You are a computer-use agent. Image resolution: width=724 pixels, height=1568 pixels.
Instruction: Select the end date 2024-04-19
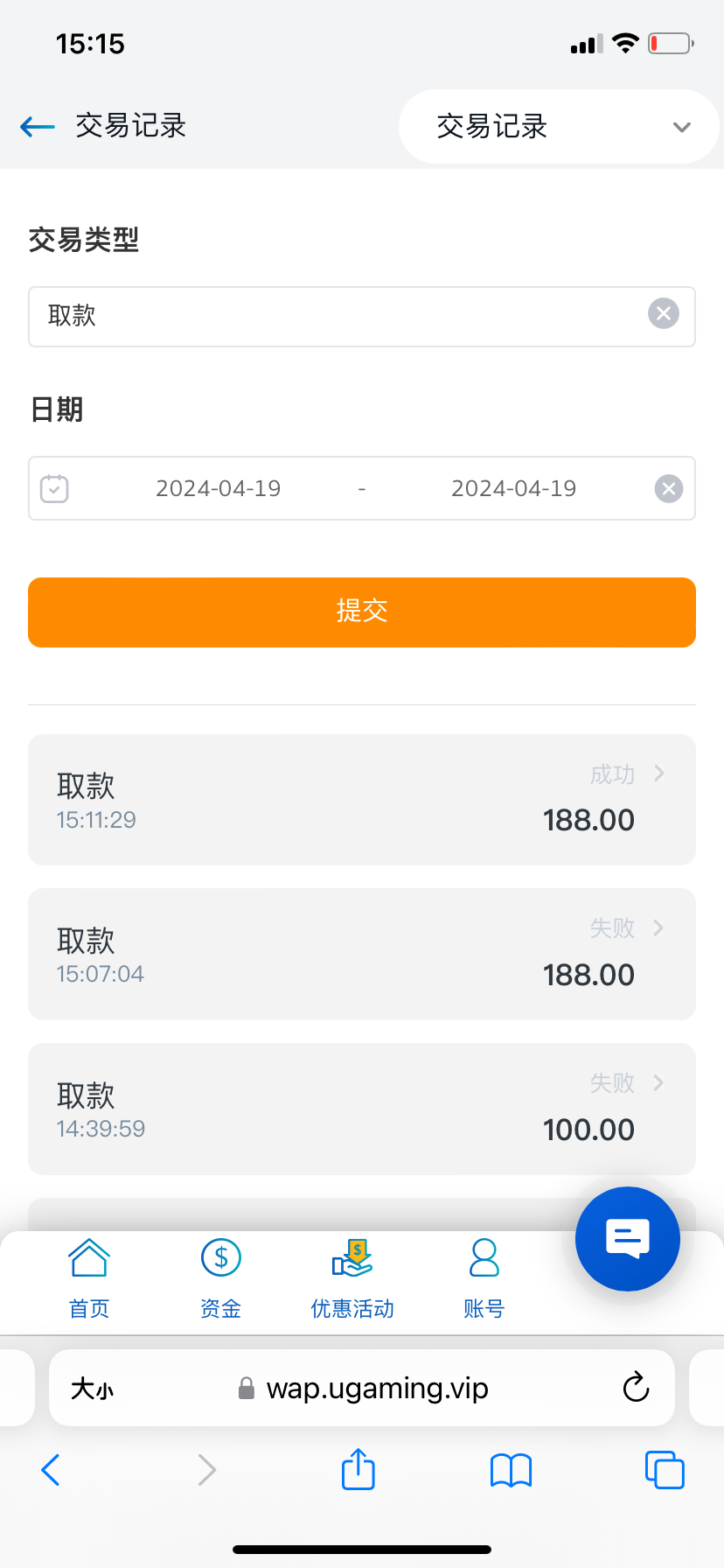pos(513,488)
